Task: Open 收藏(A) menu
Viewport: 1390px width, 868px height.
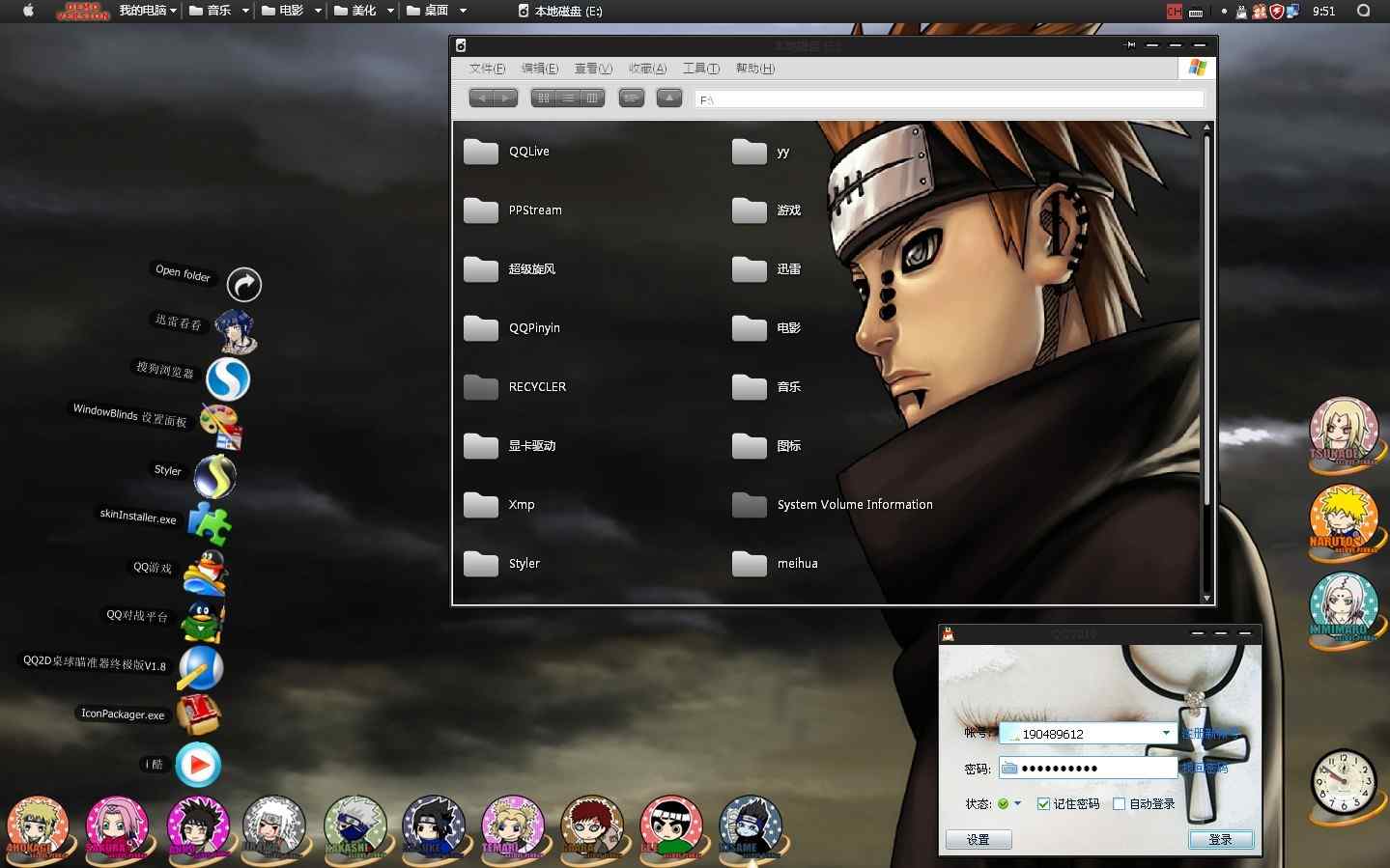Action: tap(647, 69)
